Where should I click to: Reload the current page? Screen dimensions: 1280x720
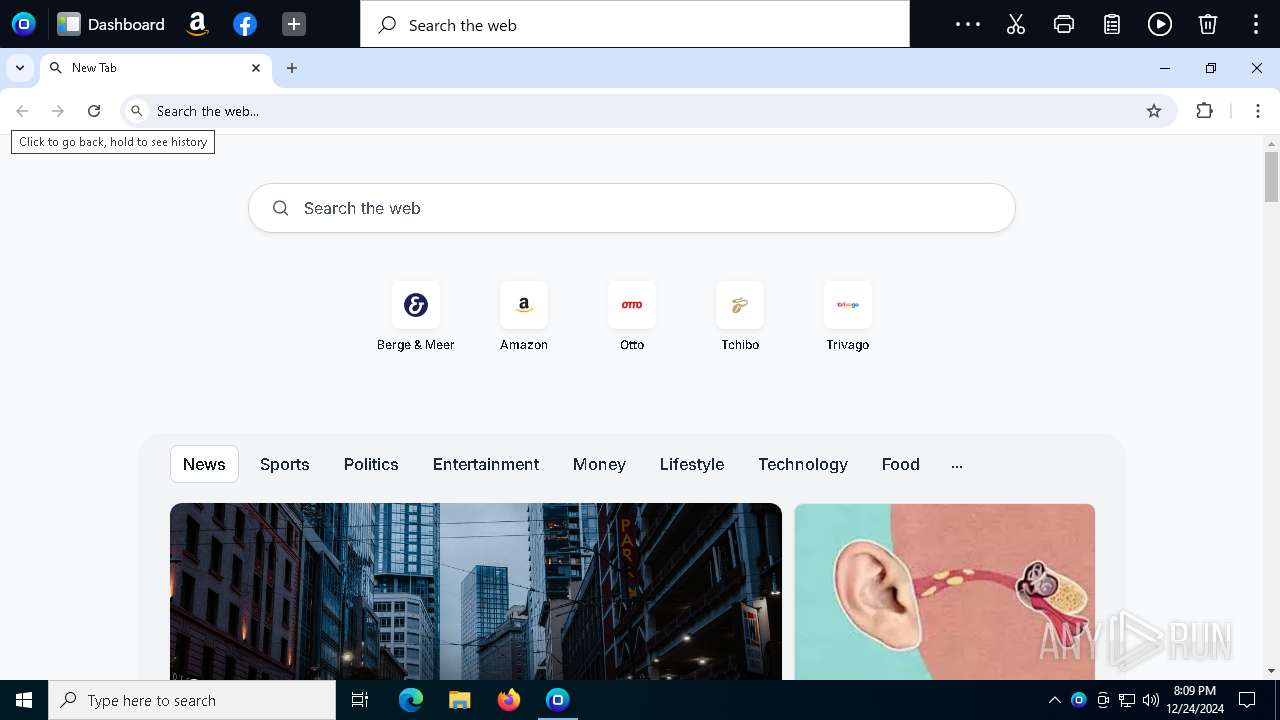(x=94, y=111)
